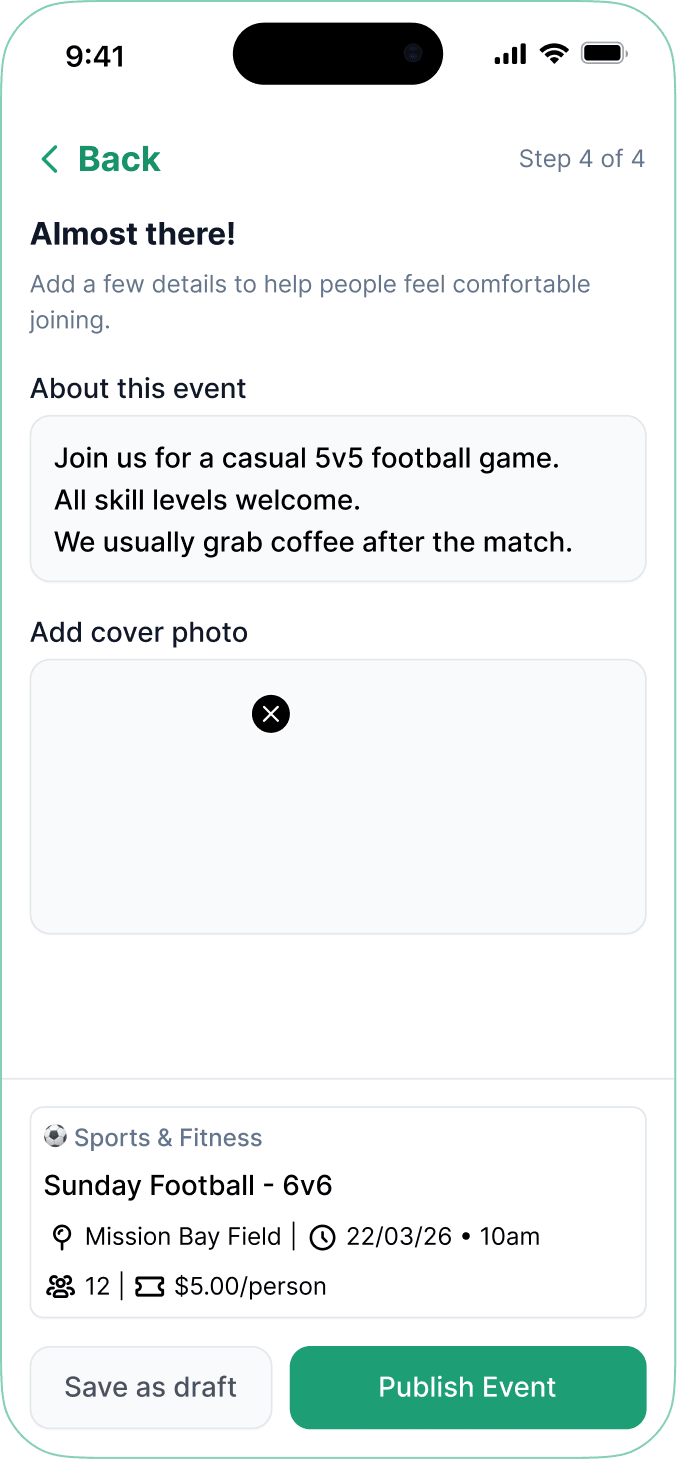Click the ticket icon beside $5.00/person
The image size is (677, 1459).
pyautogui.click(x=149, y=1286)
